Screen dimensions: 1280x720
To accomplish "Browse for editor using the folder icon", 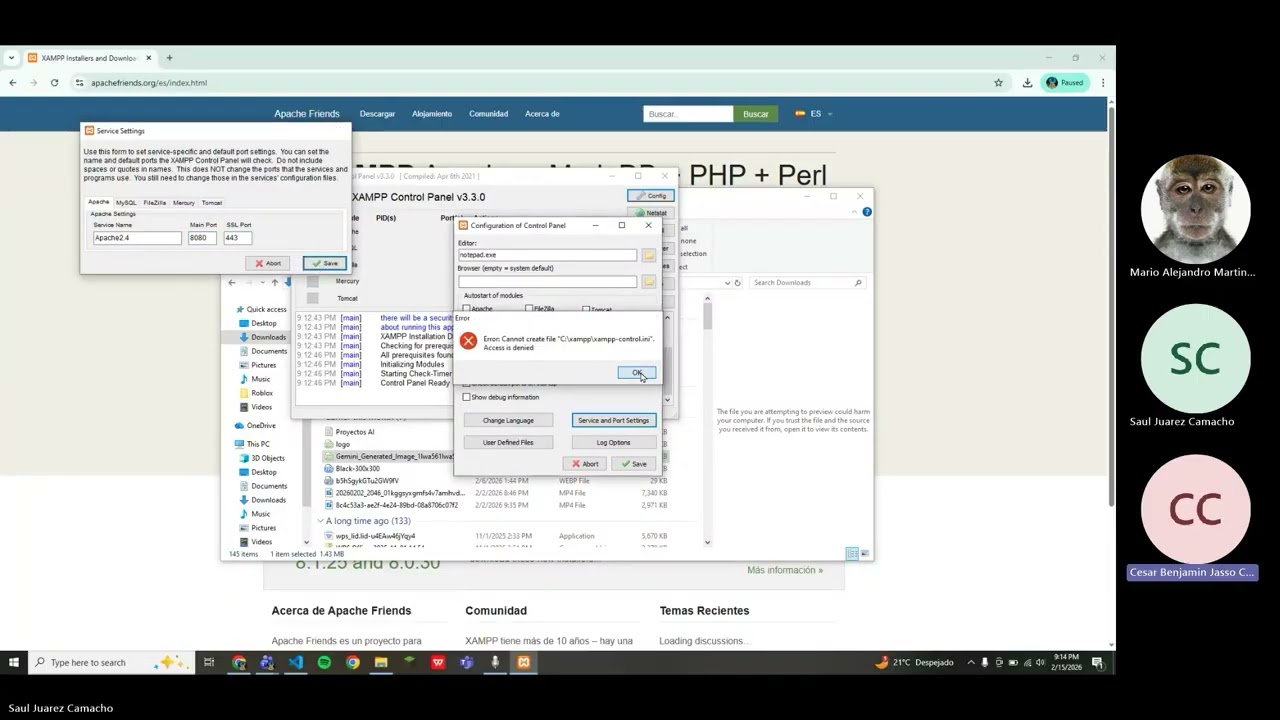I will coord(649,255).
